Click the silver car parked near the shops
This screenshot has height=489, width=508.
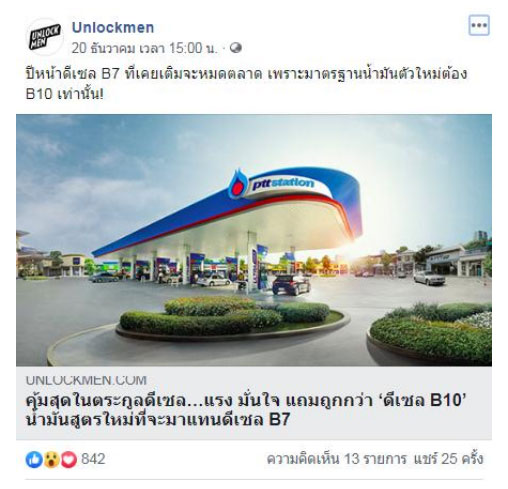(x=429, y=277)
